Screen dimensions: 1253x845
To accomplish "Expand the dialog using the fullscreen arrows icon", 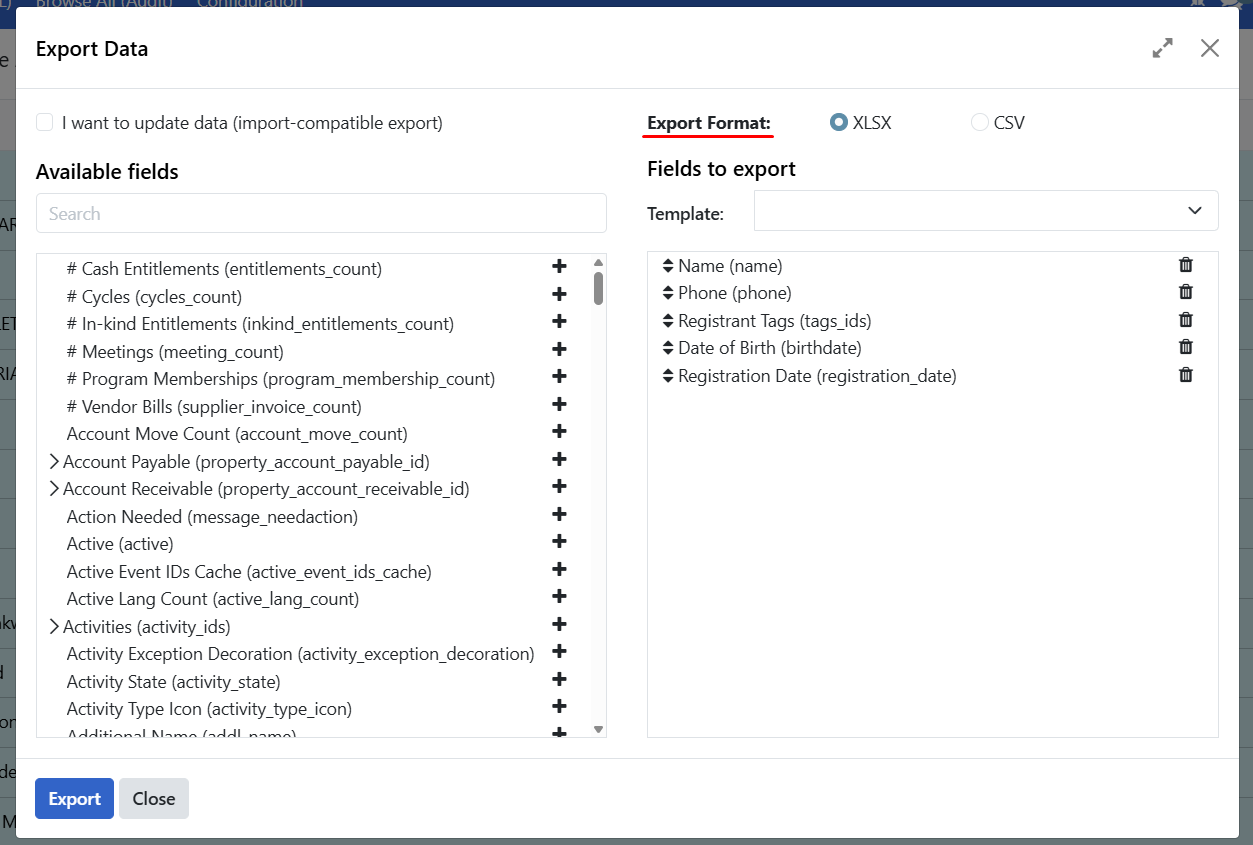I will 1162,47.
